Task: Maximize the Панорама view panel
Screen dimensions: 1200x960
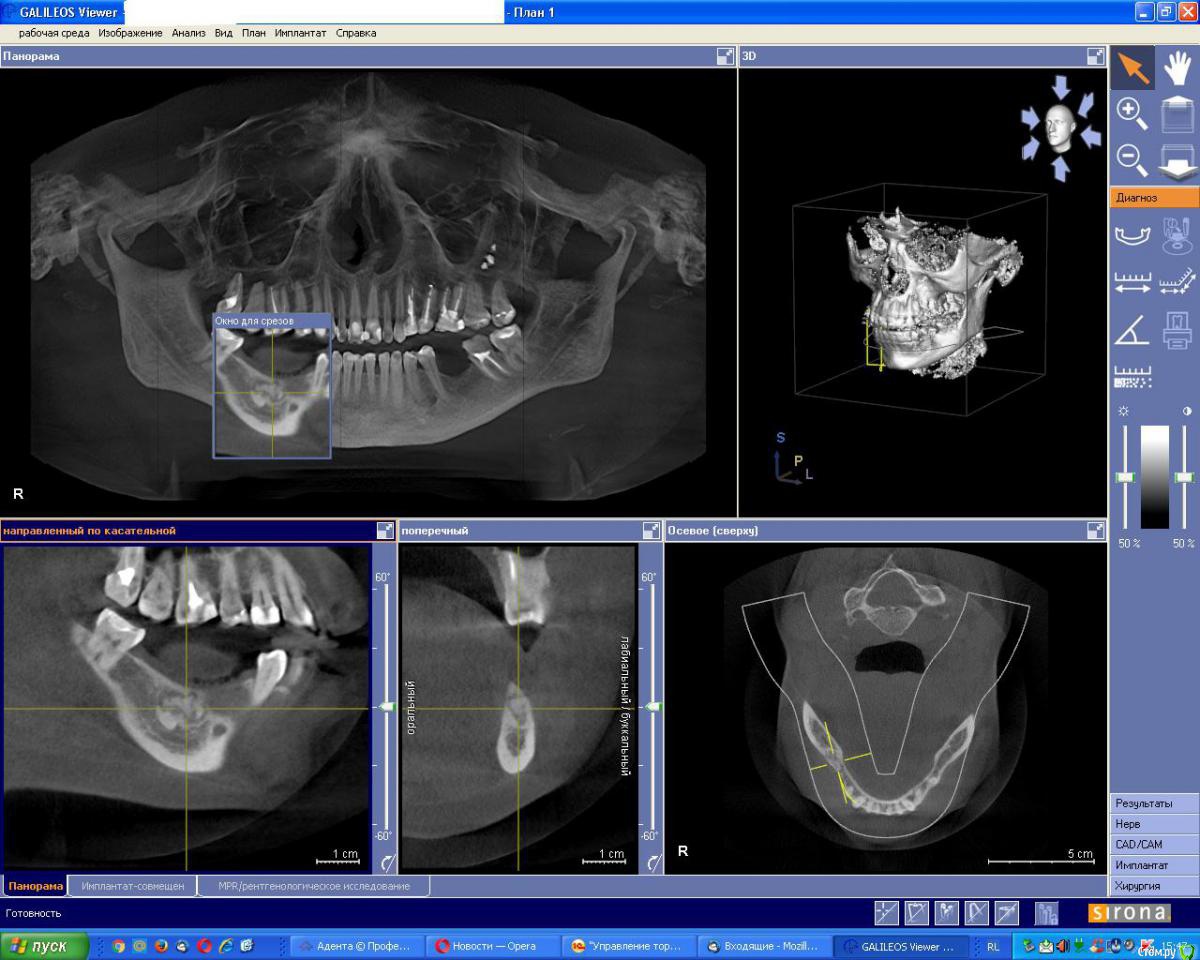Action: pos(725,57)
